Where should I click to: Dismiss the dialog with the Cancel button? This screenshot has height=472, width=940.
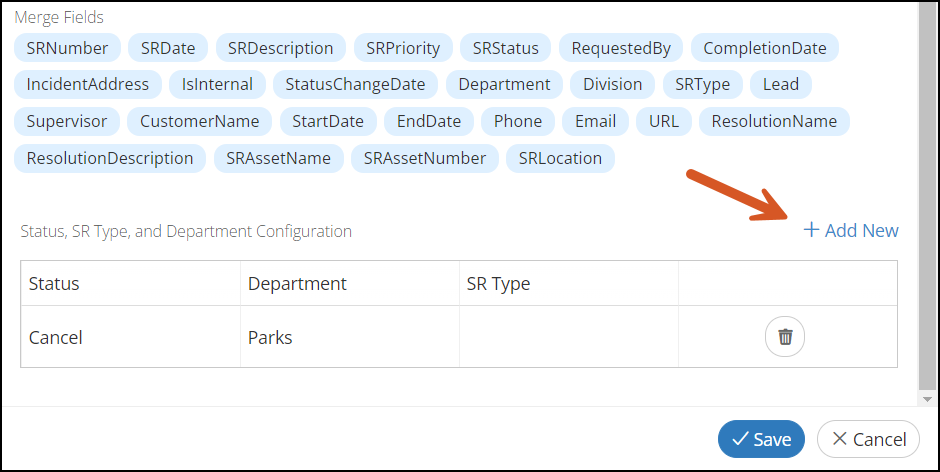click(x=868, y=439)
